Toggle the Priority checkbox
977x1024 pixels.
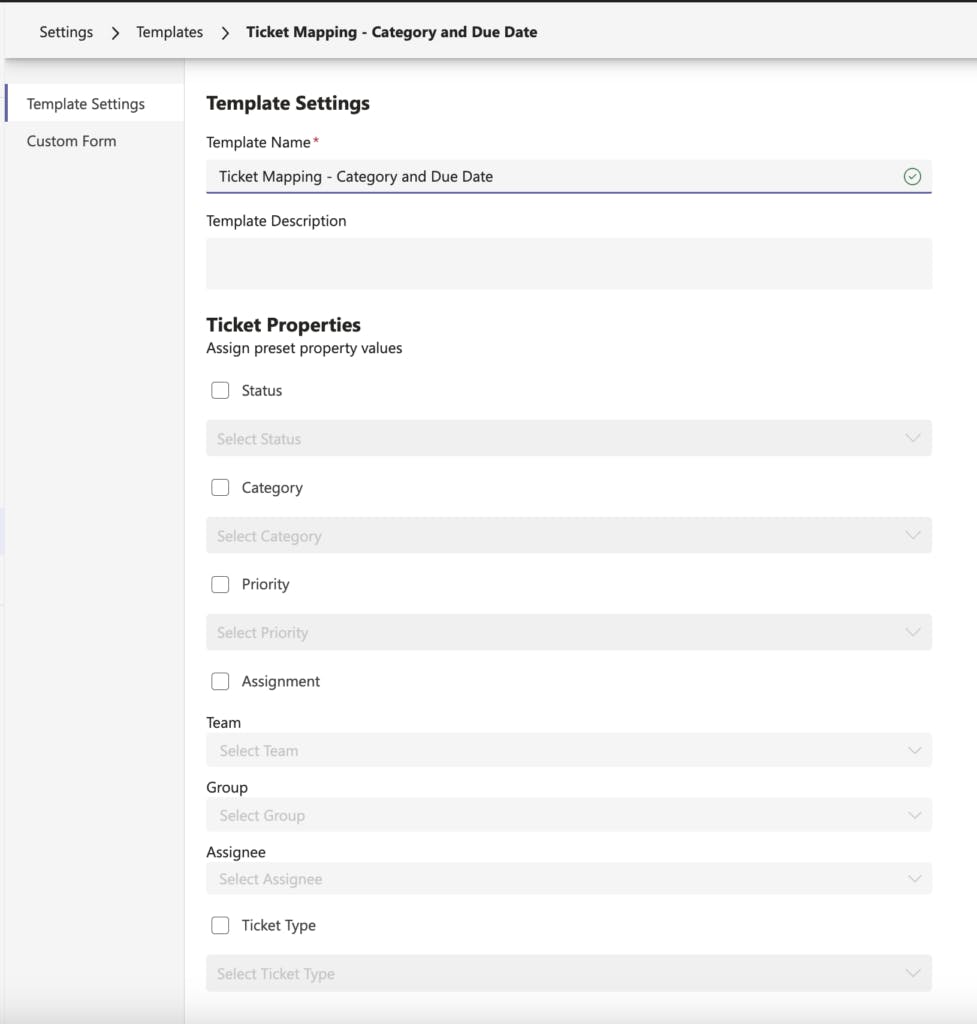[x=220, y=584]
